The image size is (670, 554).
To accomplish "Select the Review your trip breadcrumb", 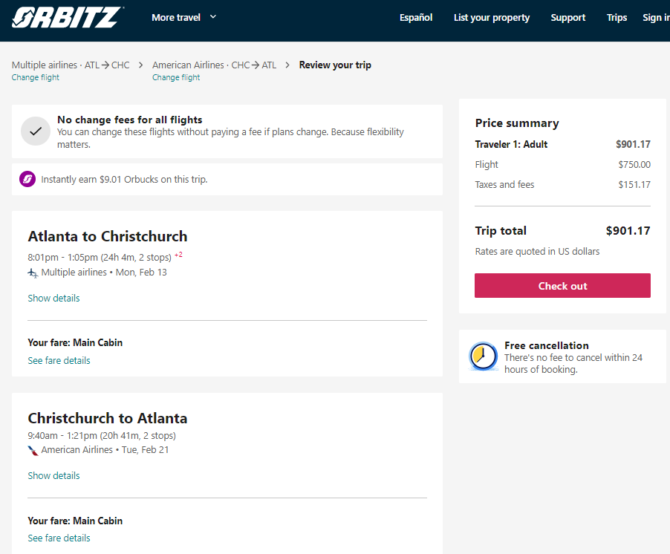I will (x=335, y=65).
